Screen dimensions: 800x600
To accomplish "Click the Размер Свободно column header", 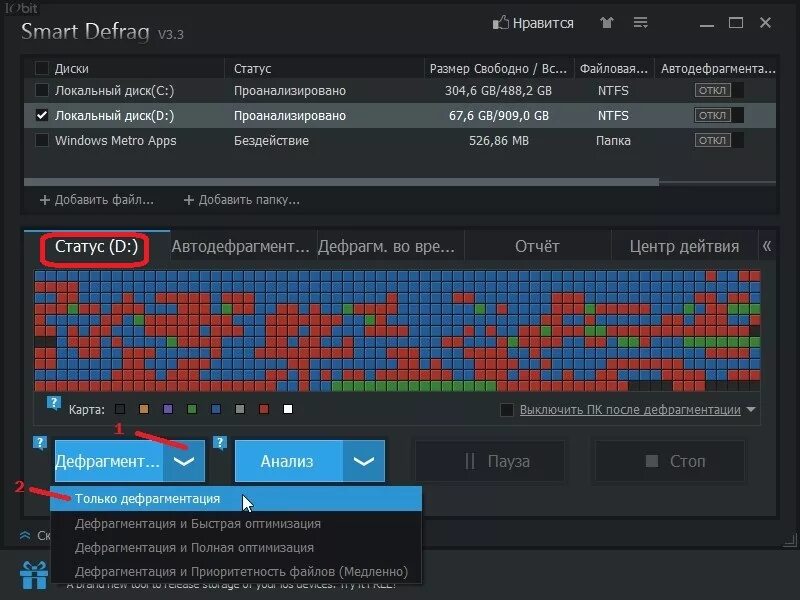I will coord(498,68).
